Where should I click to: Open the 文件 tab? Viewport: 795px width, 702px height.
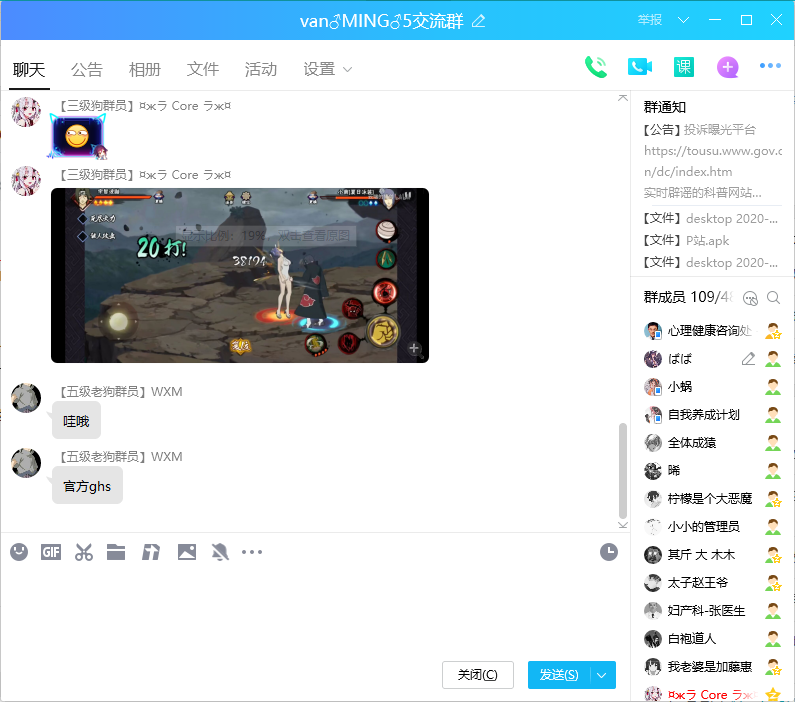[203, 69]
